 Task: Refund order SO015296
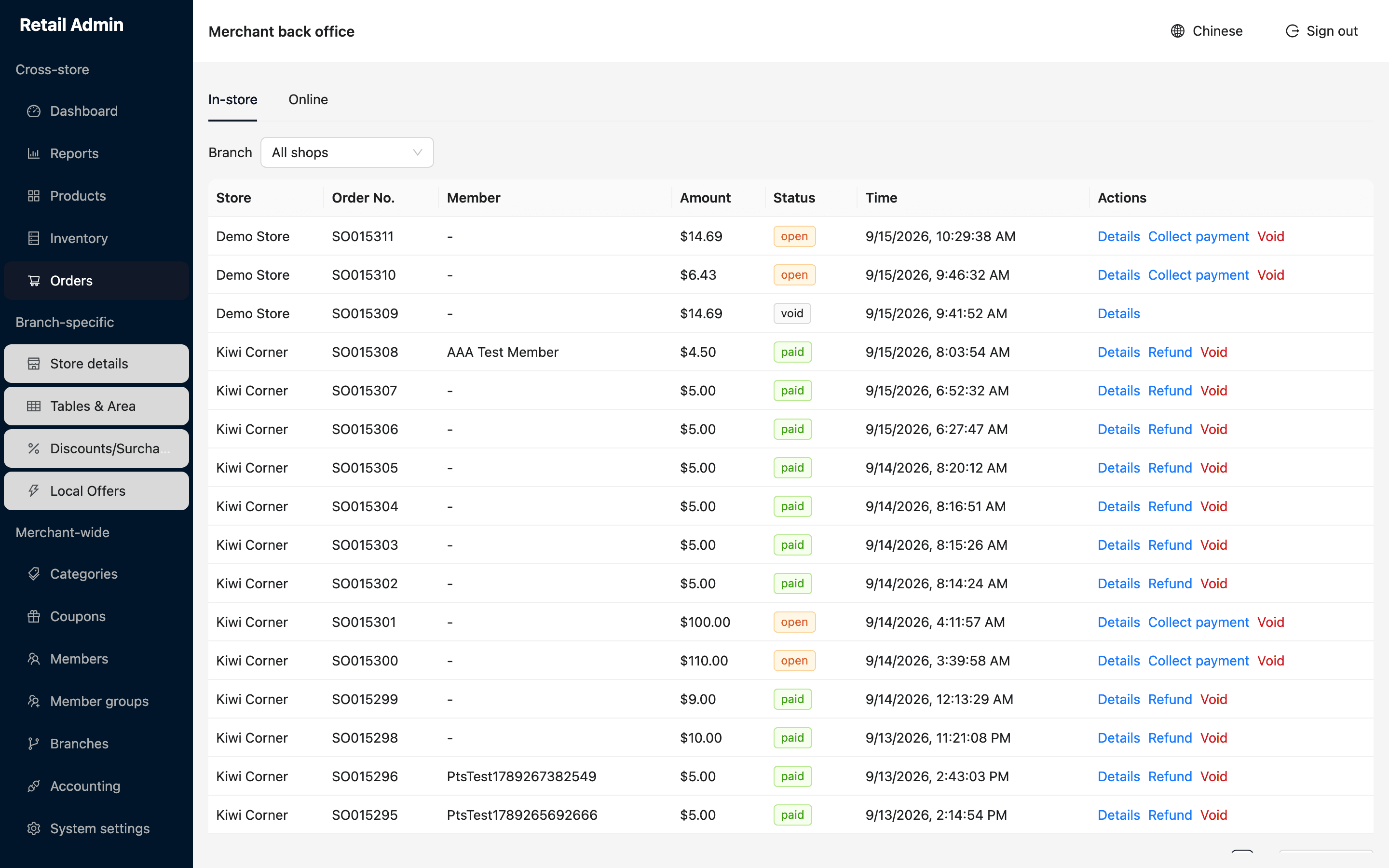point(1170,777)
